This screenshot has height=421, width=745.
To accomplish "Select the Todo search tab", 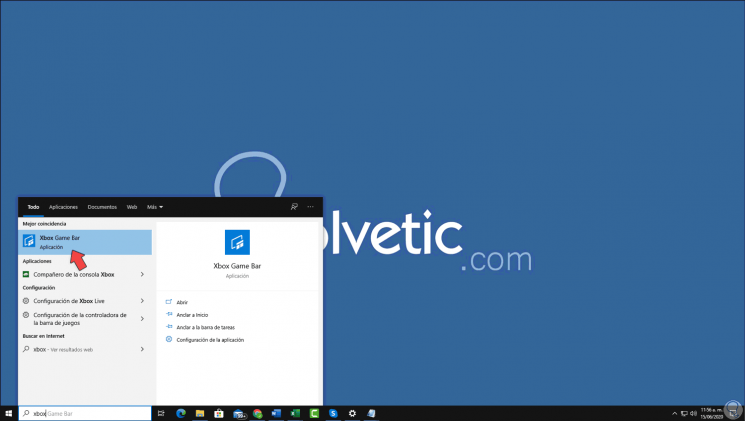I will coord(33,207).
